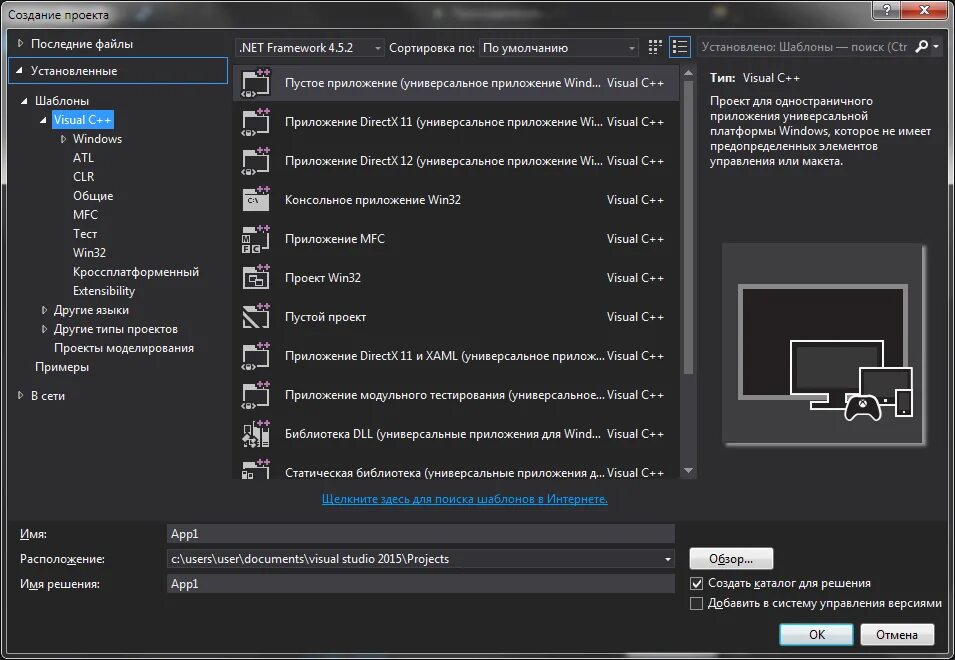This screenshot has height=660, width=955.
Task: Click the Приложение MFC template icon
Action: click(256, 239)
